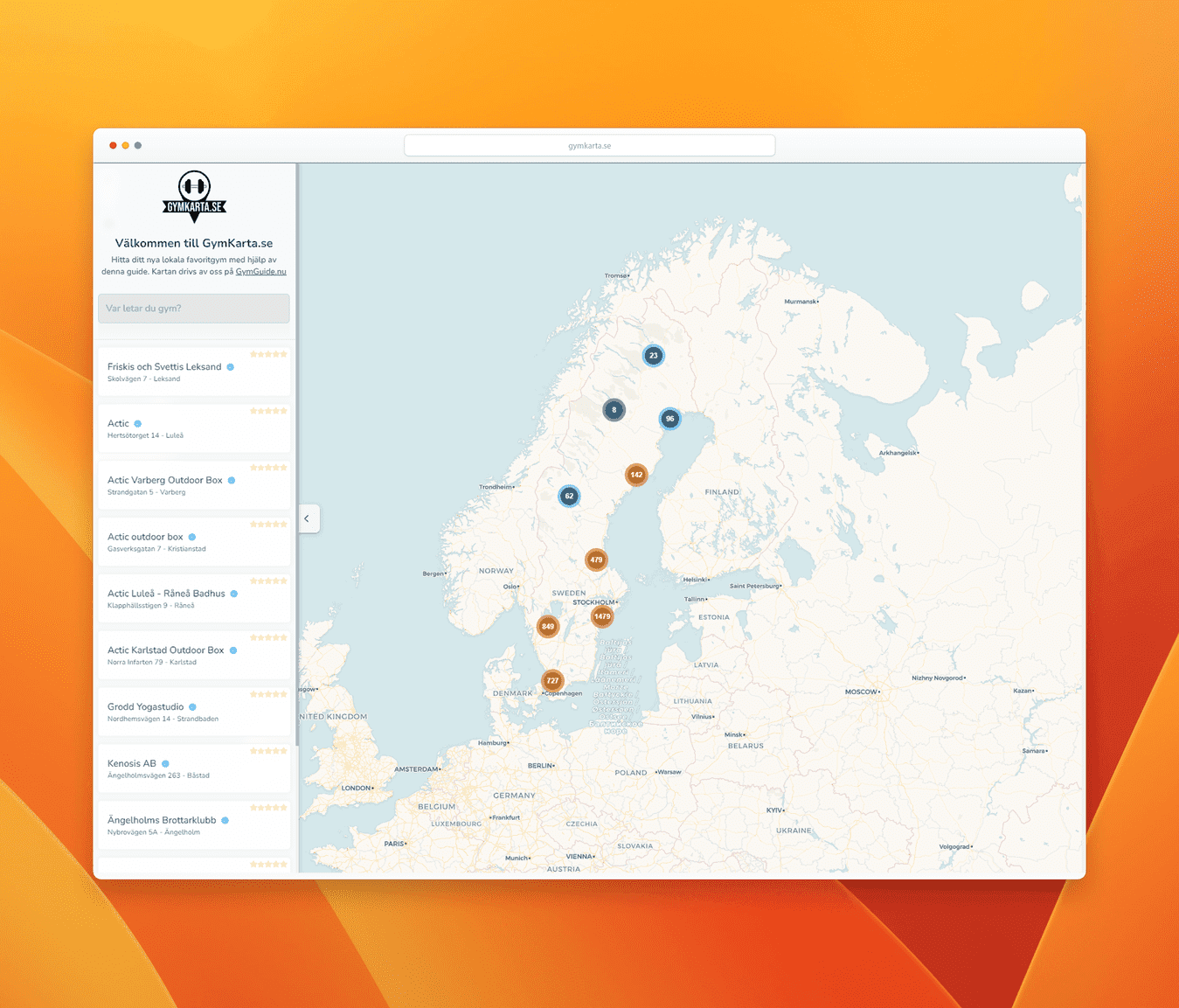Click the blue badge next to Friskis och Svettis Leksand
Screen dimensions: 1179x1008
[231, 367]
